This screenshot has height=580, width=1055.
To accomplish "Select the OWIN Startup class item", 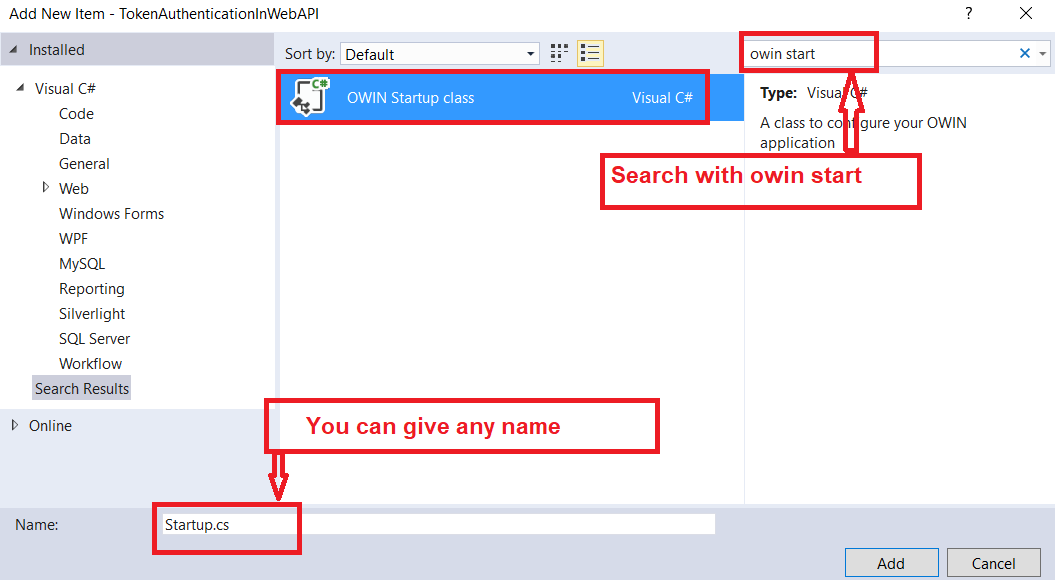I will (511, 98).
